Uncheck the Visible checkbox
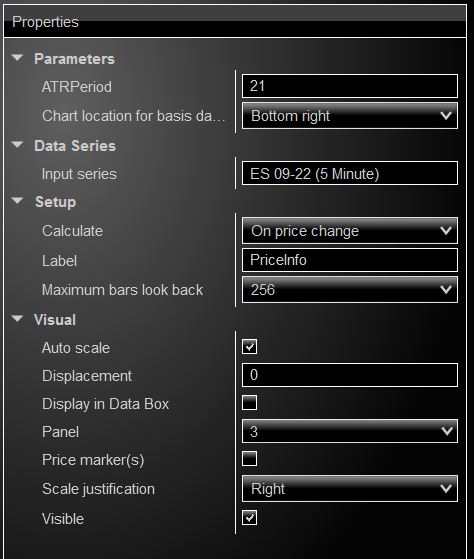The width and height of the screenshot is (474, 559). 249,518
